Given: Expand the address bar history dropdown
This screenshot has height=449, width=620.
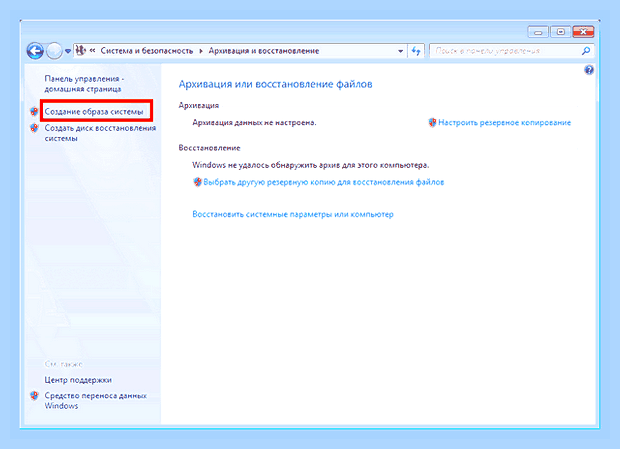Looking at the screenshot, I should 401,51.
